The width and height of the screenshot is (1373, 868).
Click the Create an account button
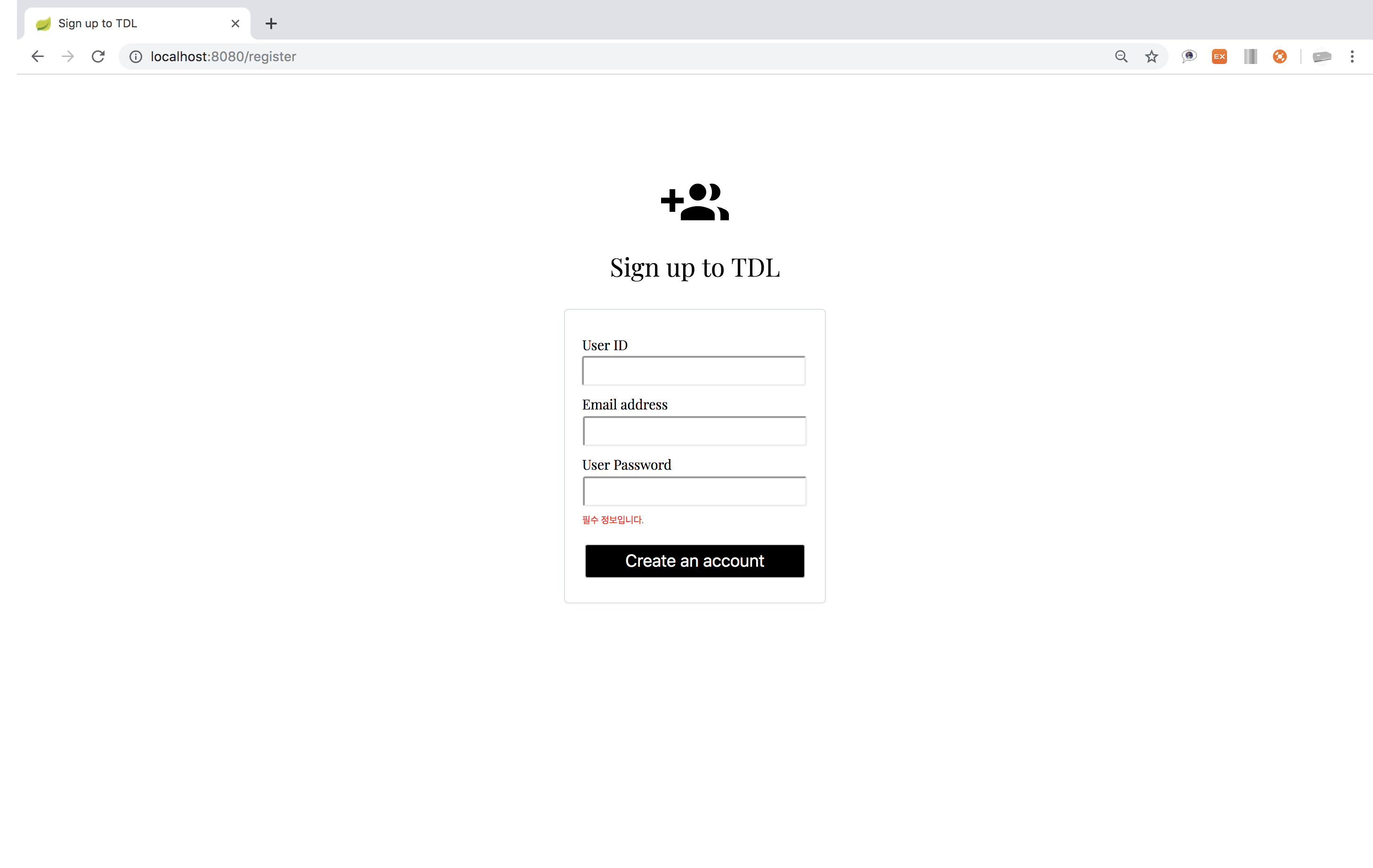tap(694, 561)
